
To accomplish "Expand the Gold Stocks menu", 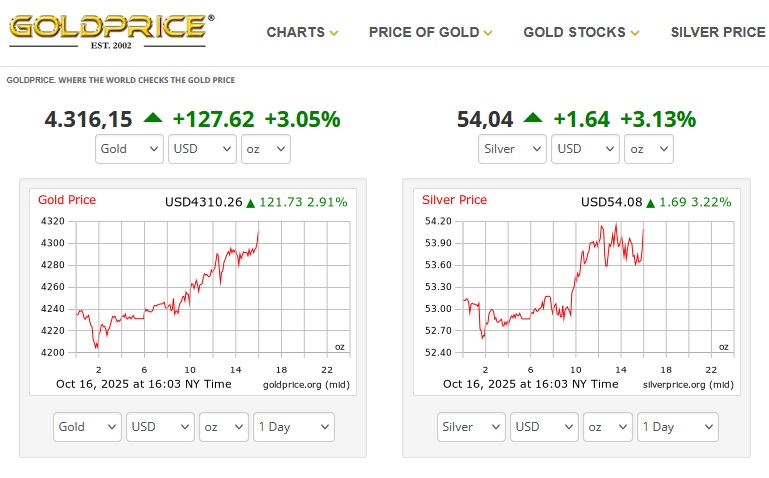I will (x=581, y=32).
